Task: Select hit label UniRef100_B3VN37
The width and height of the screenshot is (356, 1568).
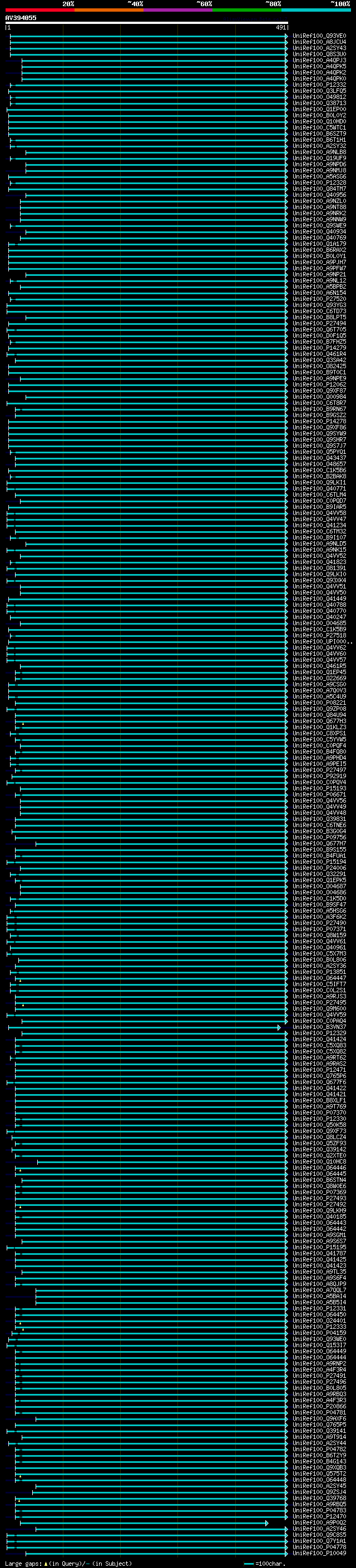Action: click(x=319, y=1027)
